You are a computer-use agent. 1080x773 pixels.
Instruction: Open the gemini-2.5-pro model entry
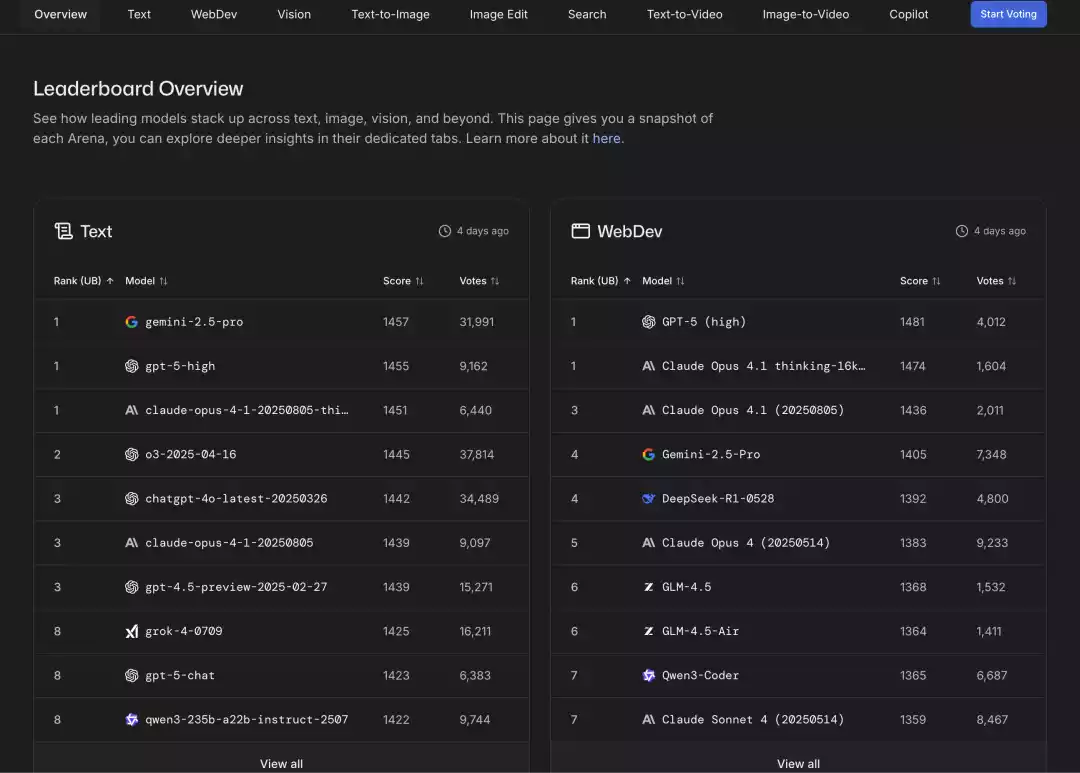click(194, 322)
